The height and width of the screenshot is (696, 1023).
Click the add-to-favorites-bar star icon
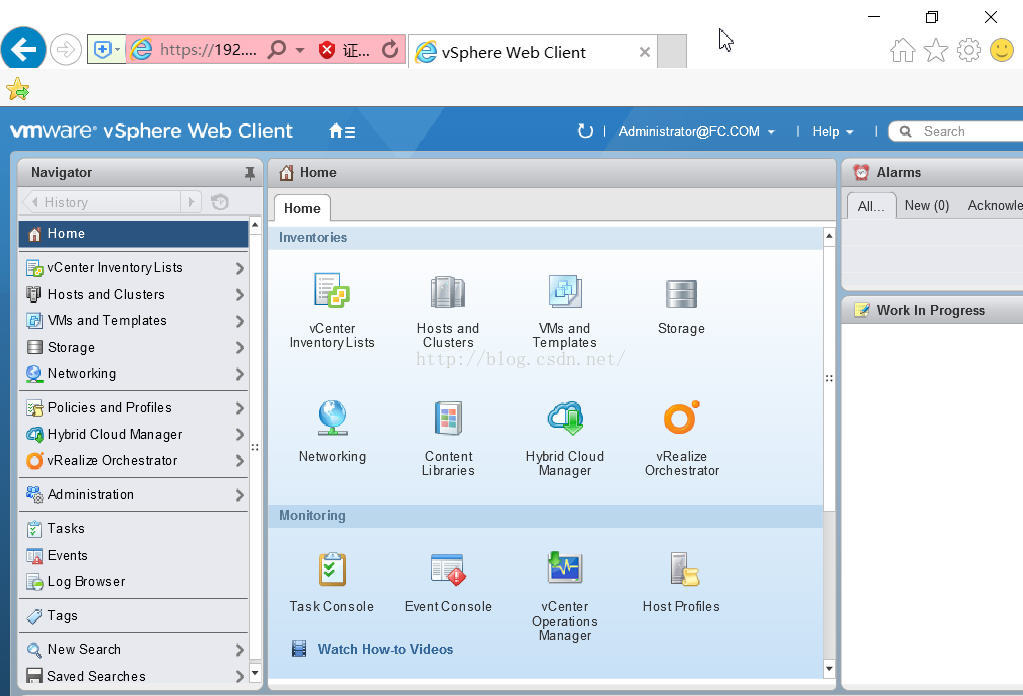tap(18, 89)
